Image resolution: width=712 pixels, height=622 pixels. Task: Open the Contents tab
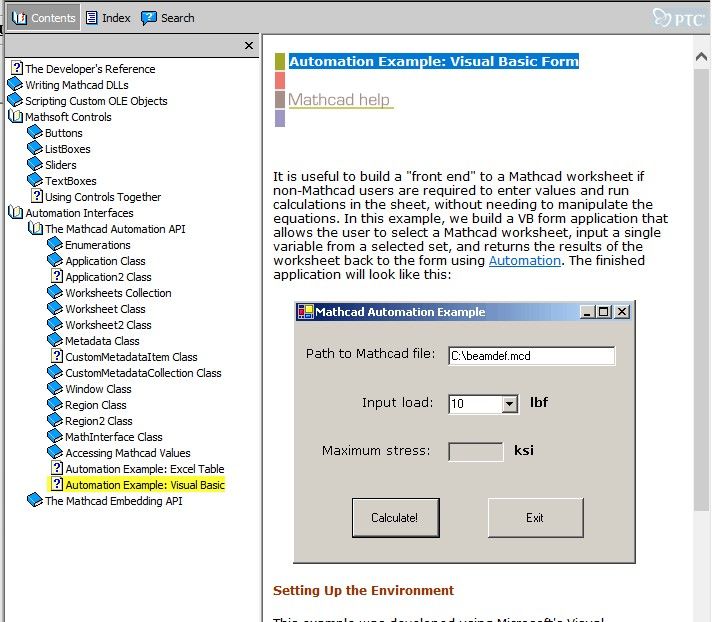click(x=44, y=18)
